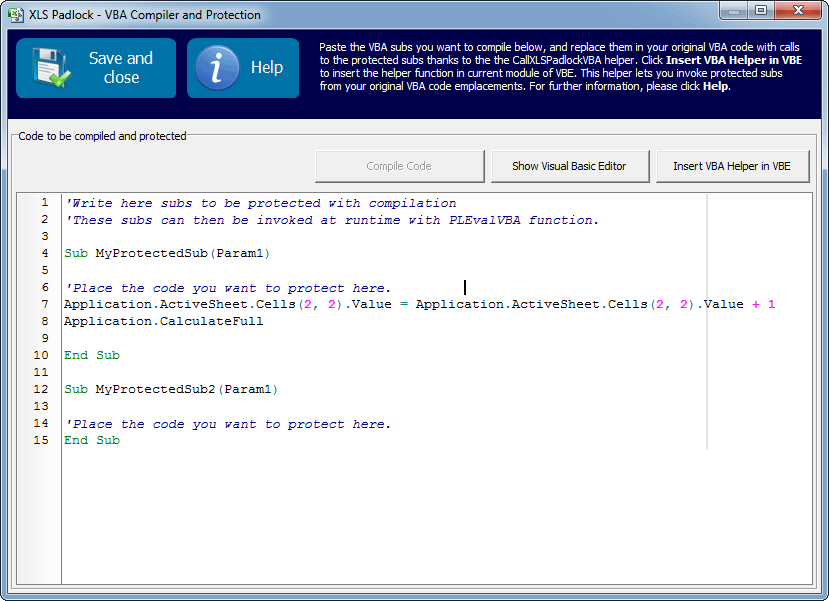Viewport: 829px width, 601px height.
Task: Click the Compile Code button
Action: (x=399, y=167)
